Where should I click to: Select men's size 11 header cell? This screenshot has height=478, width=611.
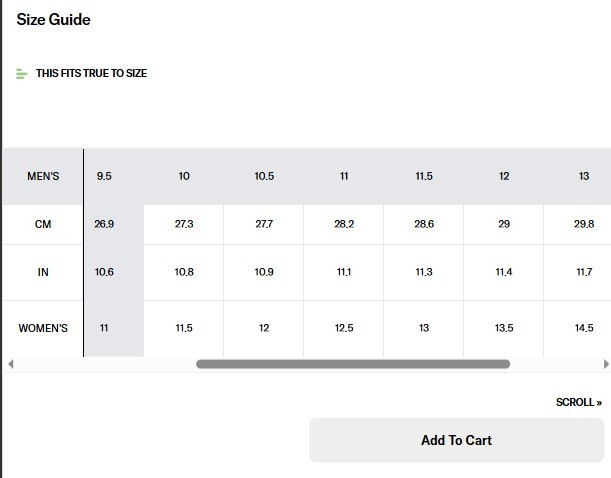pyautogui.click(x=344, y=176)
